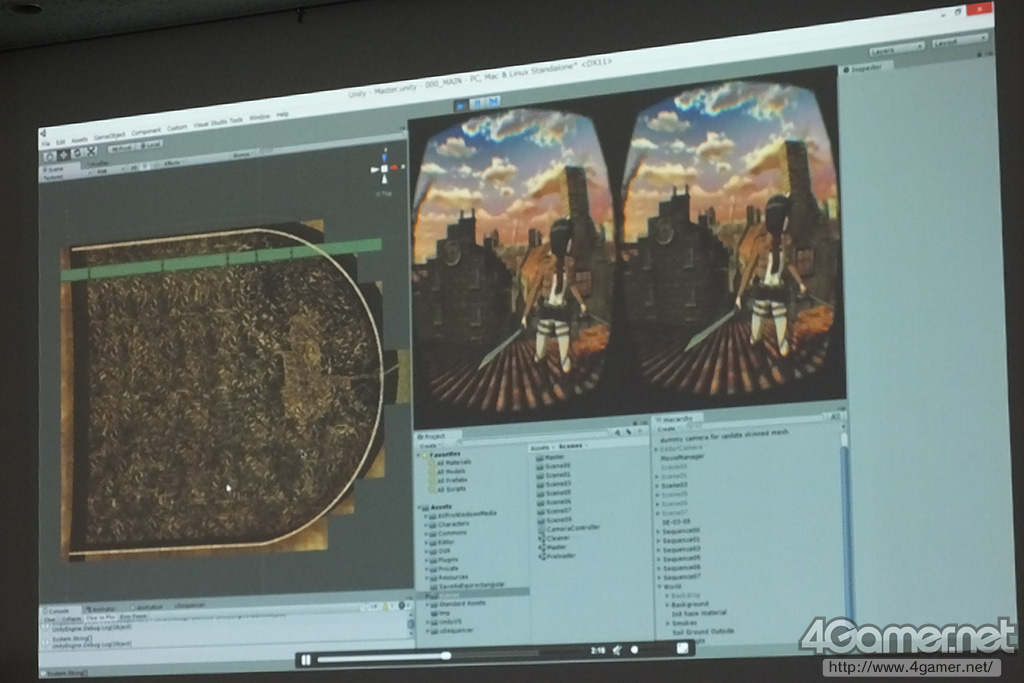1024x683 pixels.
Task: Click the Clear button in Console
Action: (50, 620)
